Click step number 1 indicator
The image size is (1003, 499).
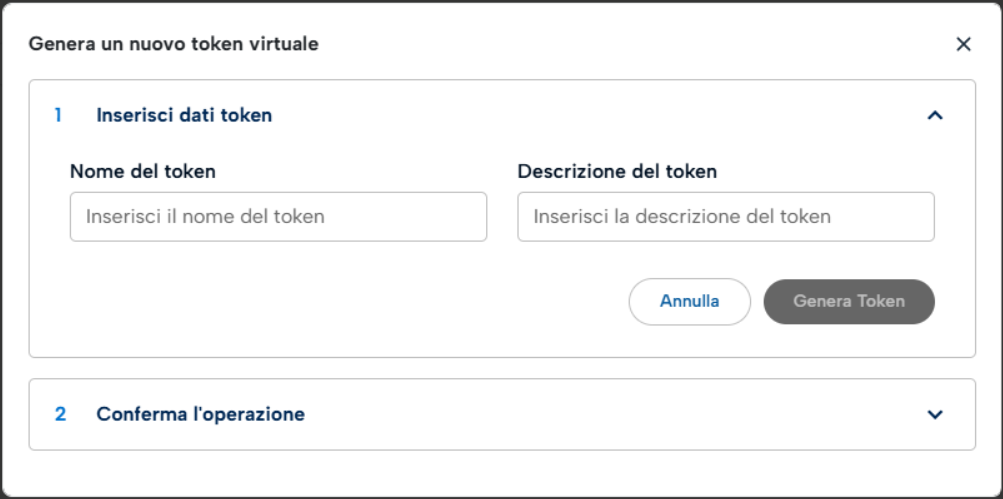[x=58, y=115]
